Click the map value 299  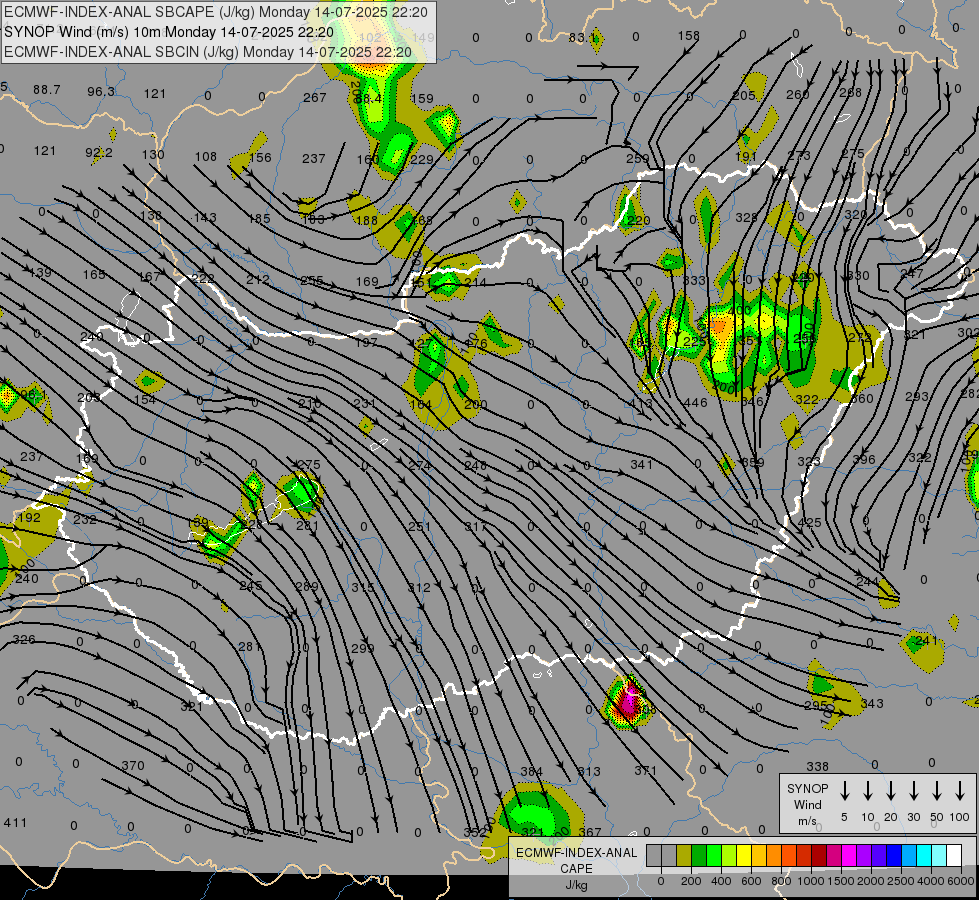point(362,648)
